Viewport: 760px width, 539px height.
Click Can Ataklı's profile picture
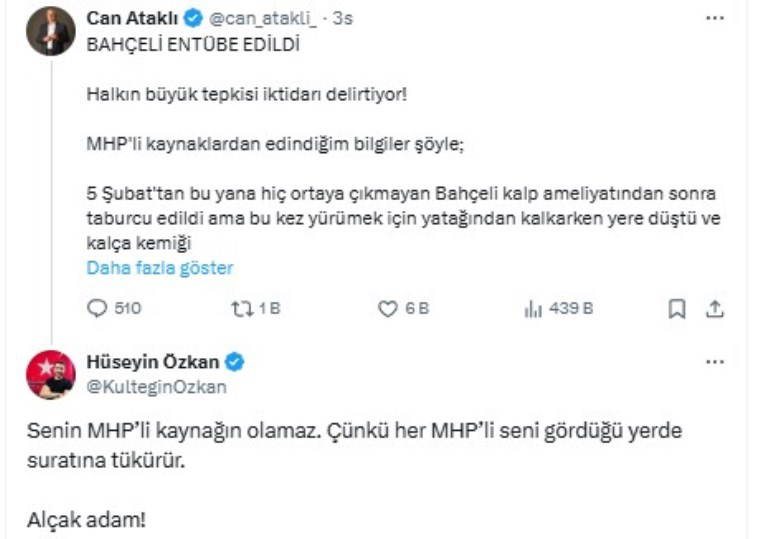50,31
